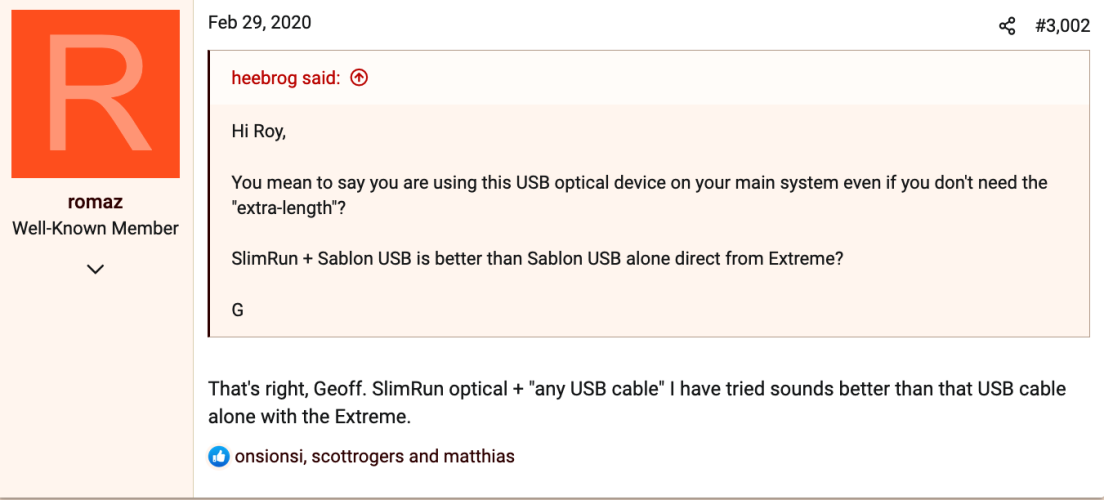Image resolution: width=1104 pixels, height=500 pixels.
Task: Click the quoted sentence starting "SlimRun + Sablon USB"
Action: click(x=537, y=258)
